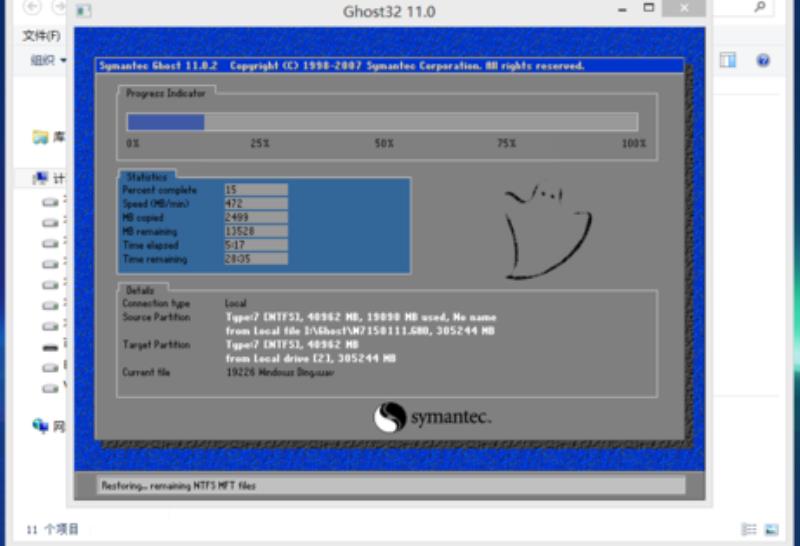Screen dimensions: 800x546
Task: Click the Symantec Ghost 11.0.2 copyright banner
Action: coord(389,66)
